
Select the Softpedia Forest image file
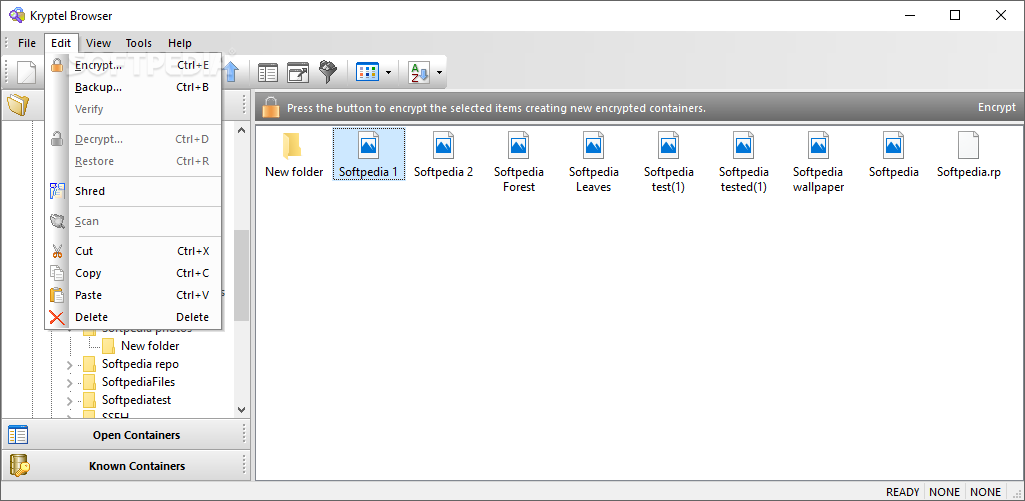(518, 162)
